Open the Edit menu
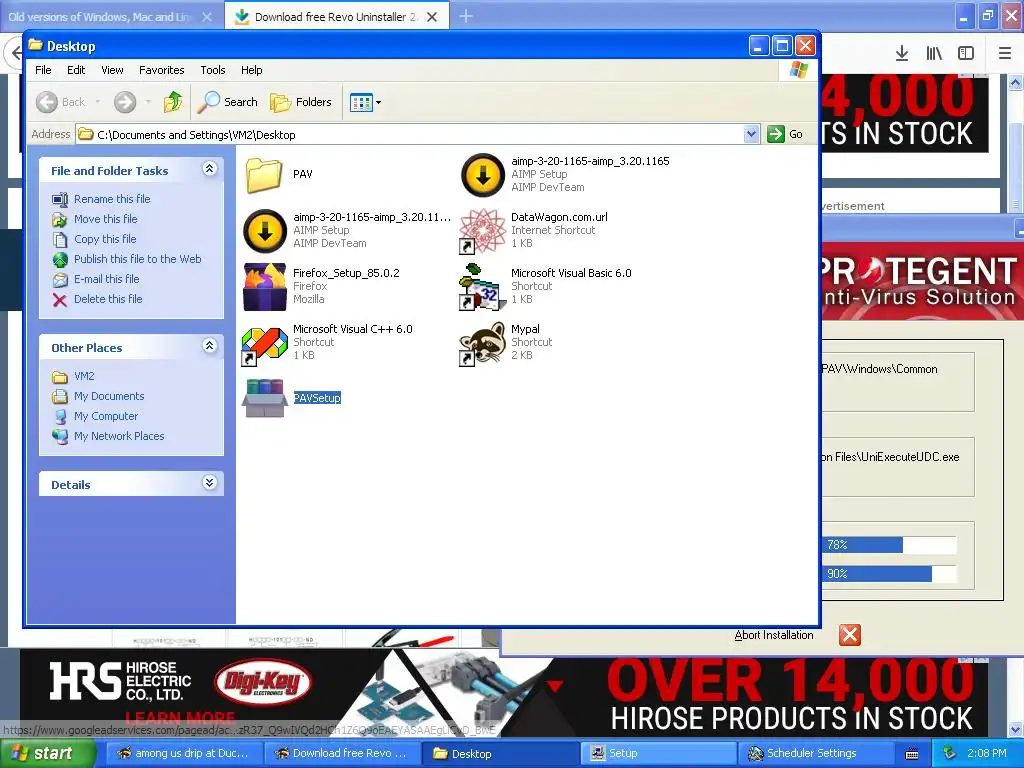Screen dimensions: 1024x768 pos(76,70)
